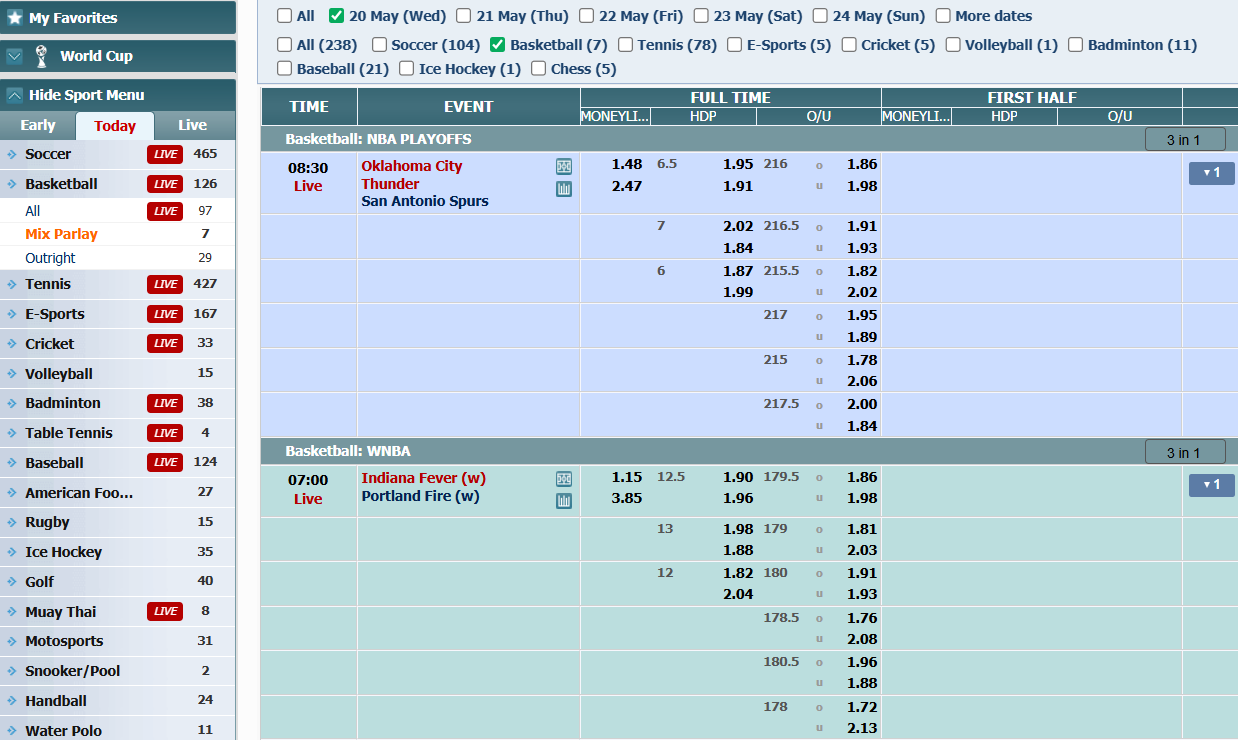Open the match tracker icon for Oklahoma City Thunder
The width and height of the screenshot is (1238, 740).
(564, 167)
